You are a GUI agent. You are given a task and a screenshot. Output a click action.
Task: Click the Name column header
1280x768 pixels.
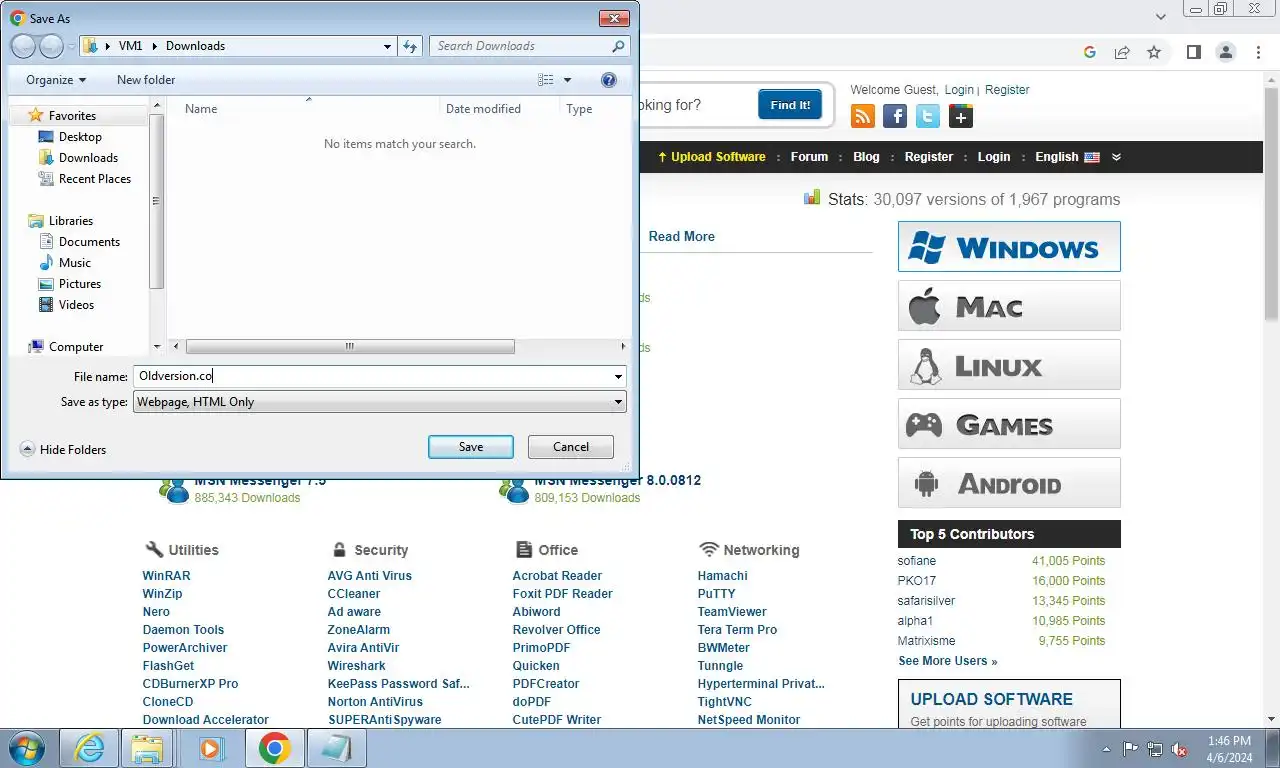click(x=201, y=109)
